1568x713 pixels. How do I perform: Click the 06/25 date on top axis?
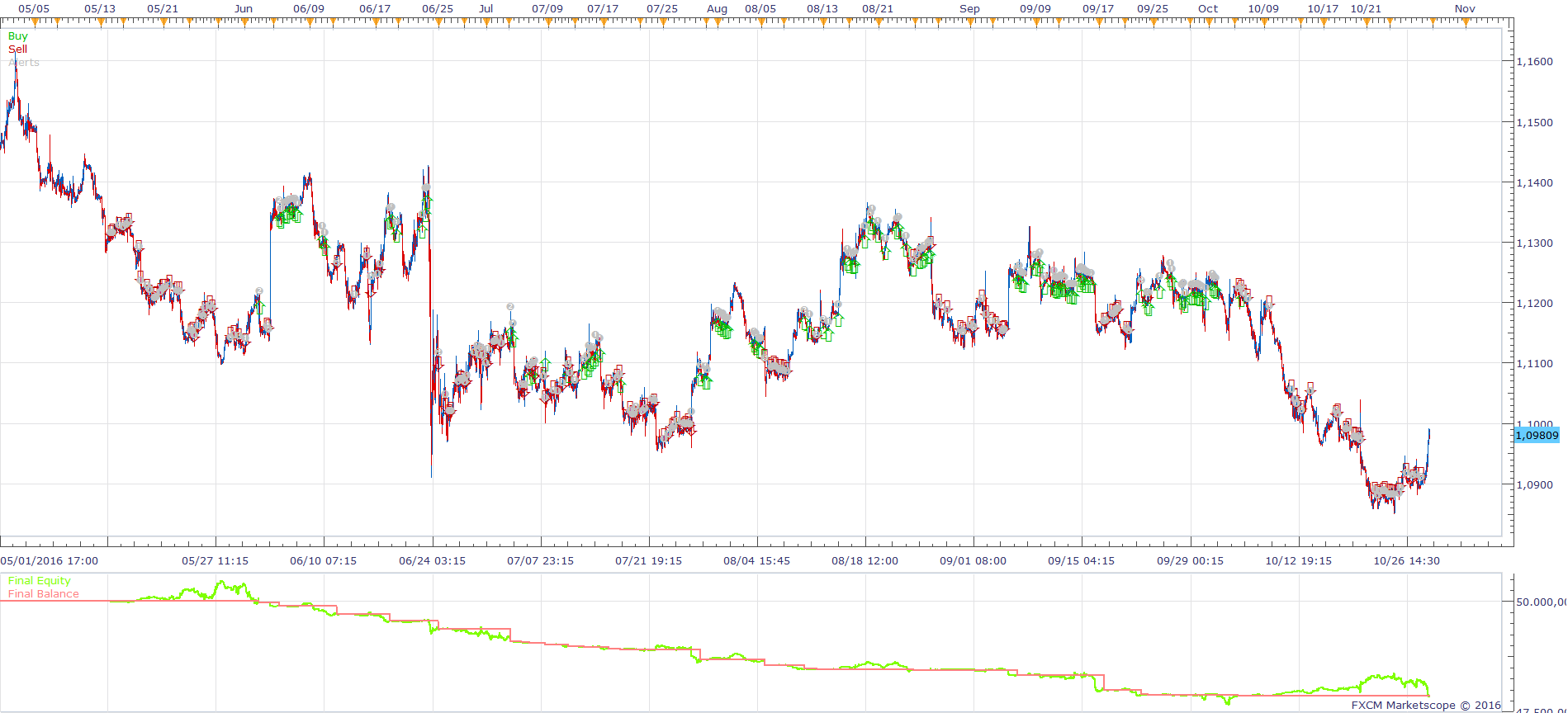click(x=438, y=9)
